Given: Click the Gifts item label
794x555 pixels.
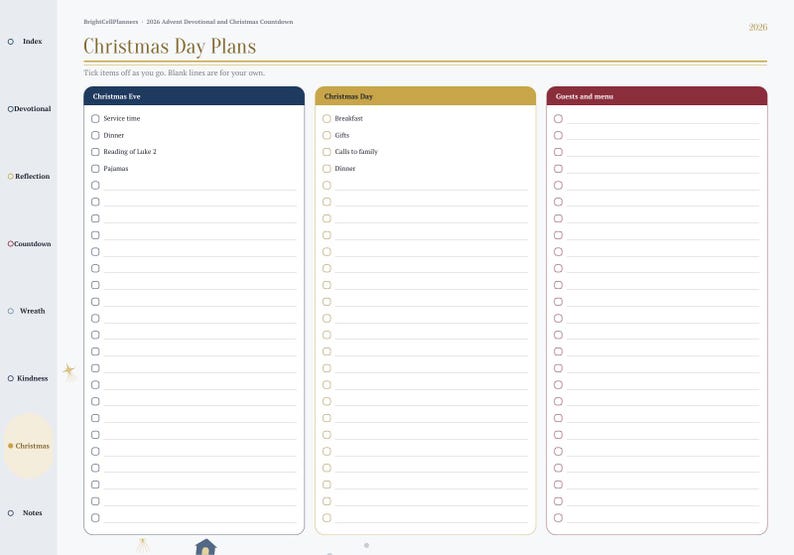Looking at the screenshot, I should tap(342, 135).
